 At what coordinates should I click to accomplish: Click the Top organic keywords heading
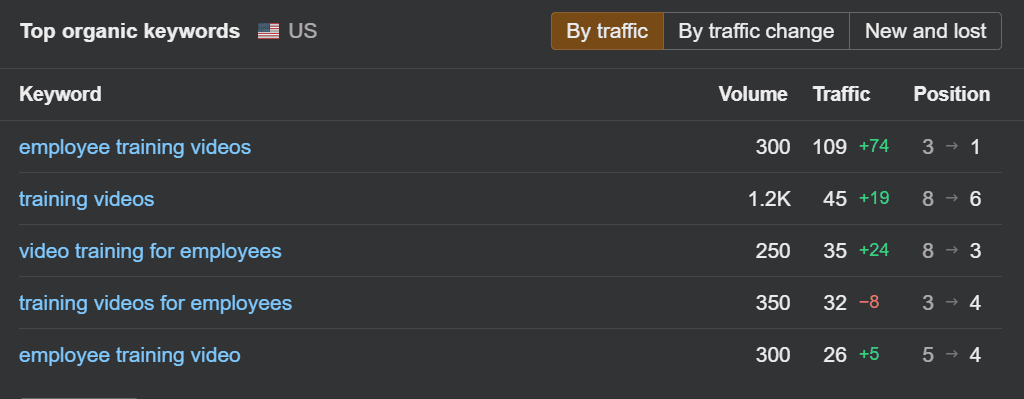(x=130, y=31)
